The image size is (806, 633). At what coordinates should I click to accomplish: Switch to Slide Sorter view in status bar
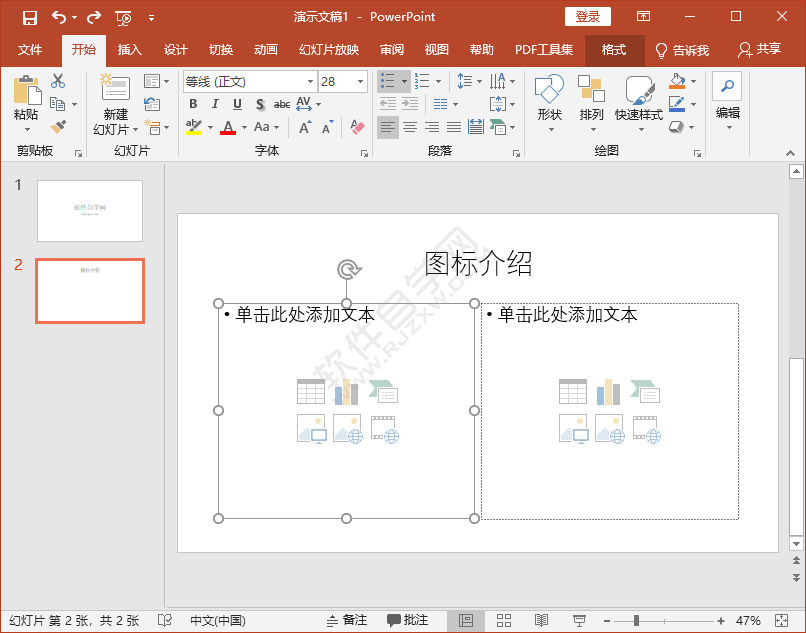click(504, 621)
